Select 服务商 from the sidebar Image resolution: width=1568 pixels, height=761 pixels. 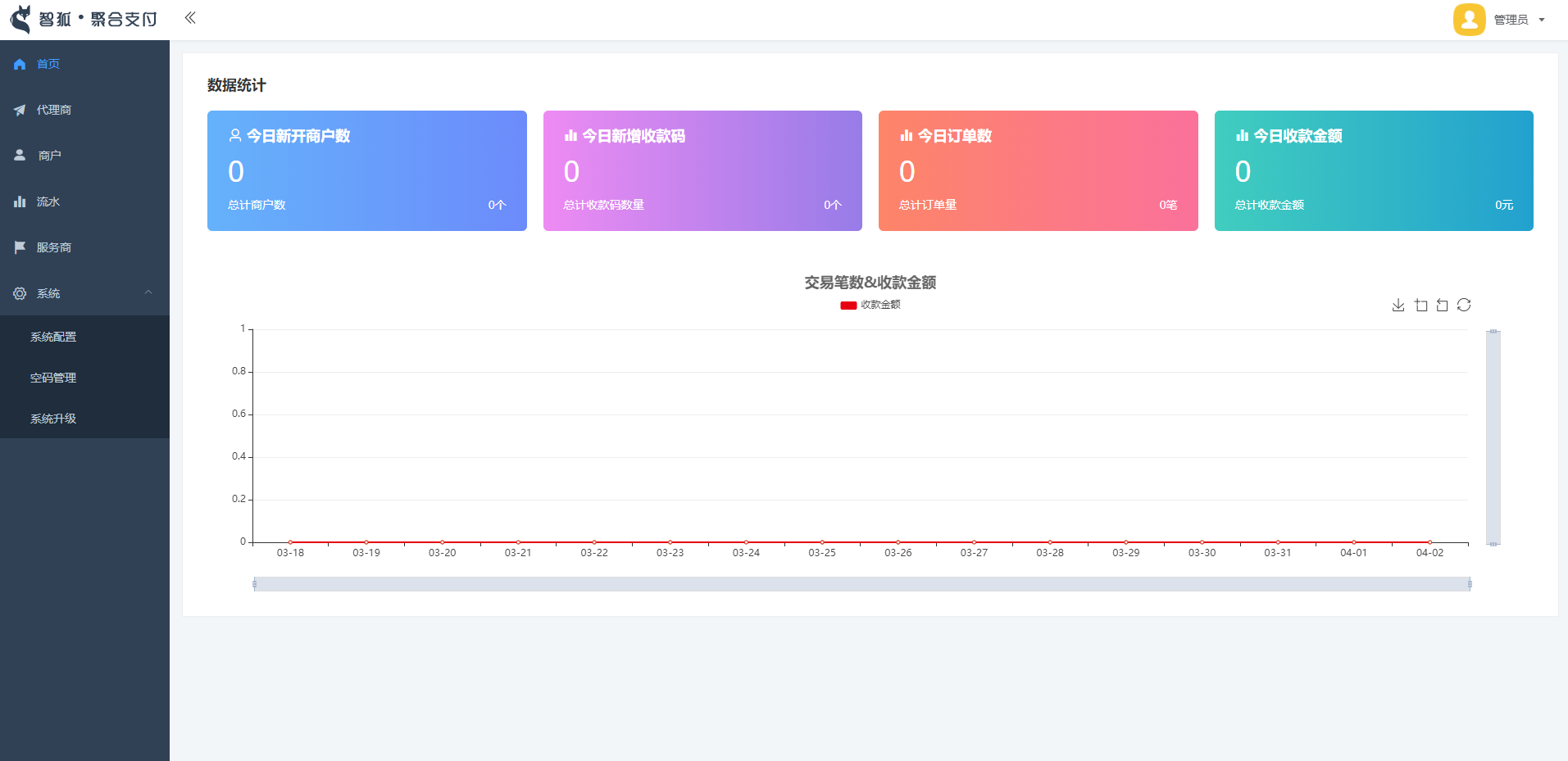[54, 247]
